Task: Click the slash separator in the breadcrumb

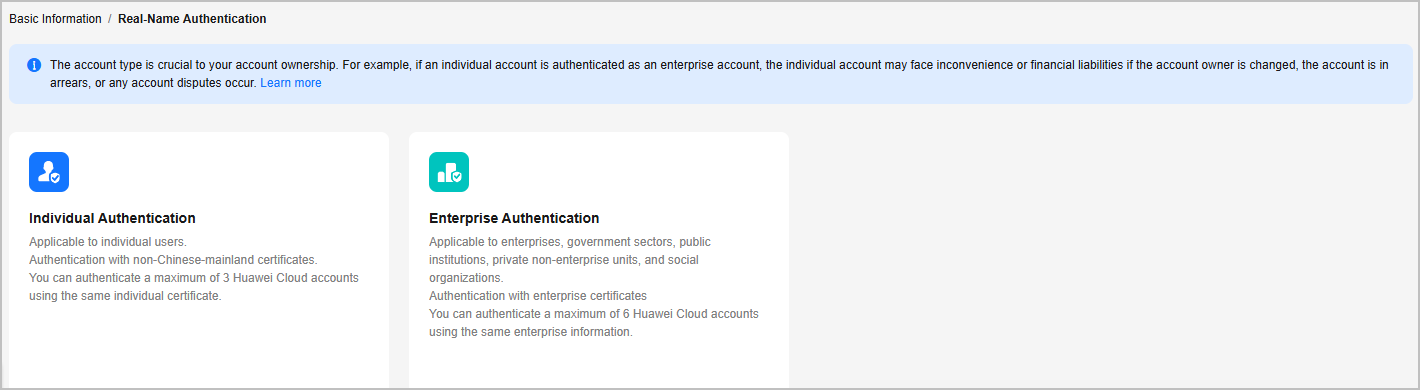Action: pos(110,19)
